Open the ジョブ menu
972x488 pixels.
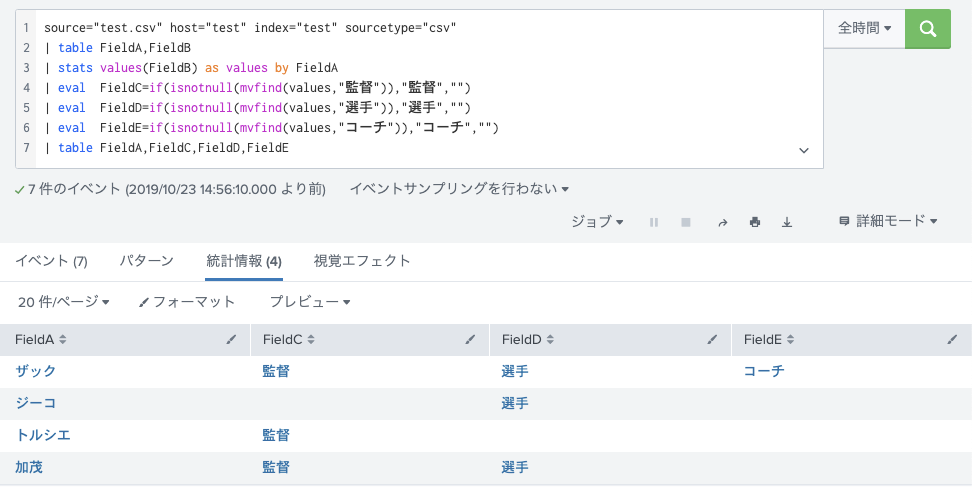pos(597,221)
